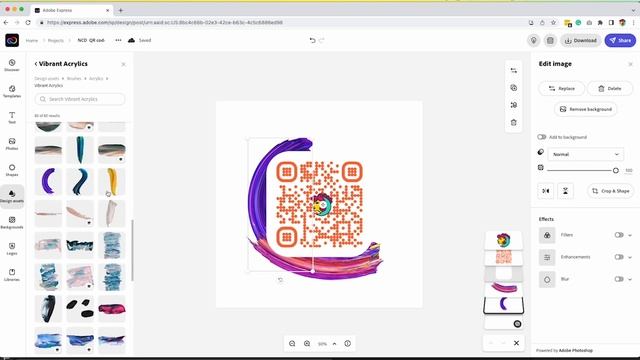Toggle Add to background switch
The width and height of the screenshot is (640, 360).
coord(542,137)
